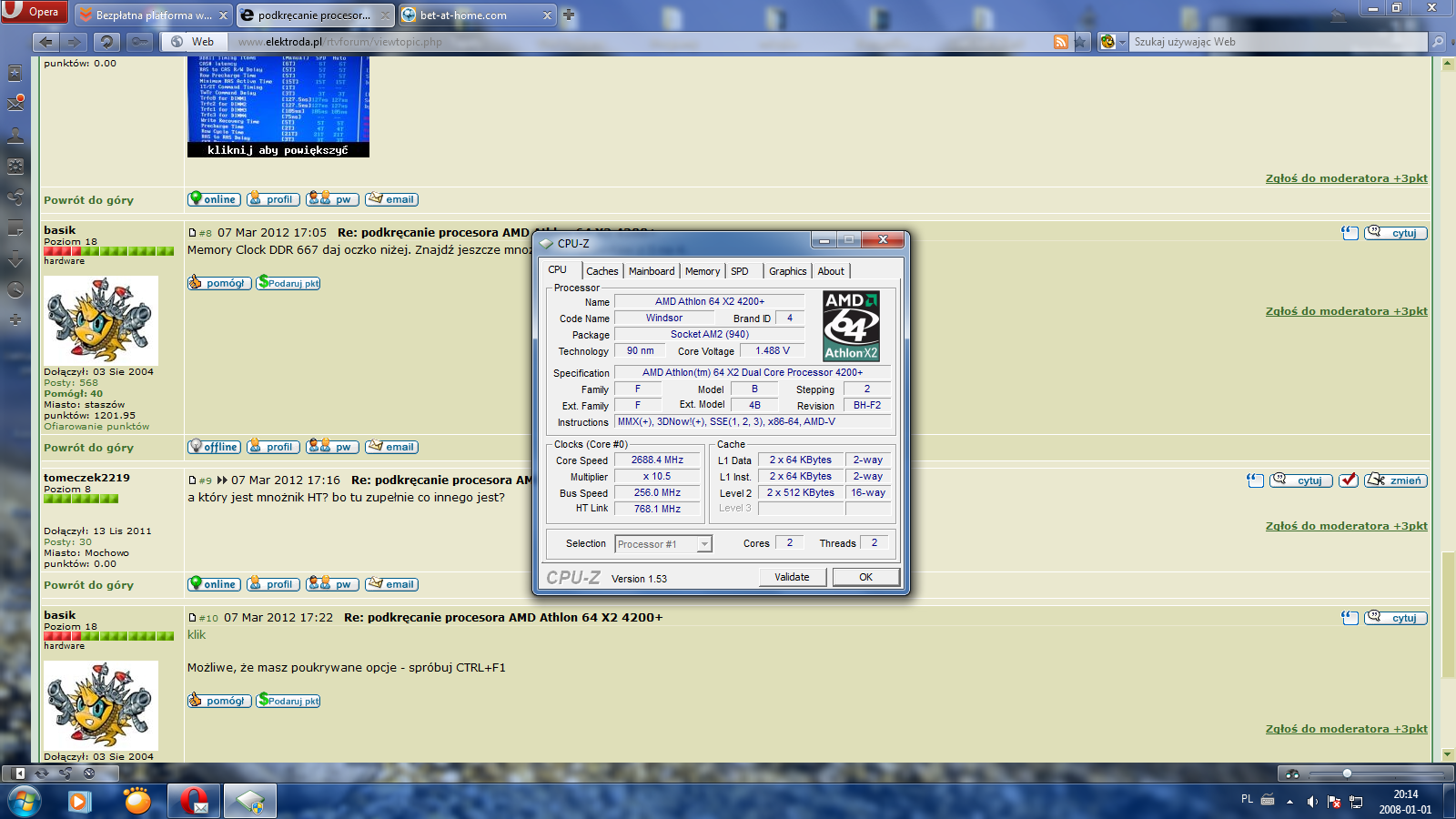1456x819 pixels.
Task: Open the BIOS screenshot thumbnail to enlarge
Action: [x=278, y=106]
